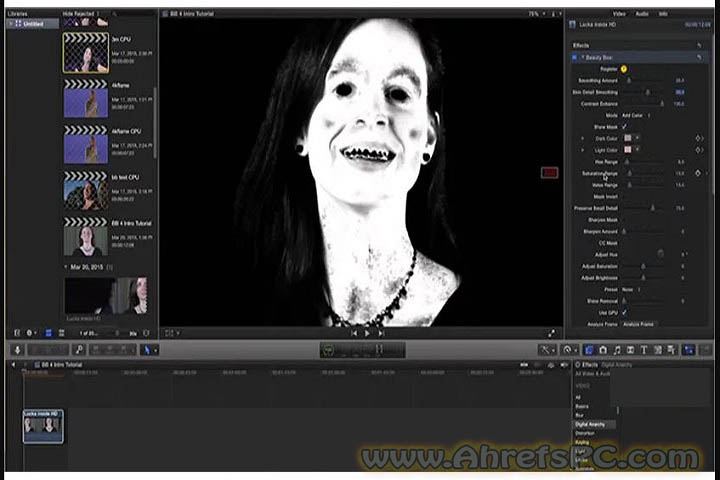Jump to the next edit point
Viewport: 720px width, 480px height.
381,333
